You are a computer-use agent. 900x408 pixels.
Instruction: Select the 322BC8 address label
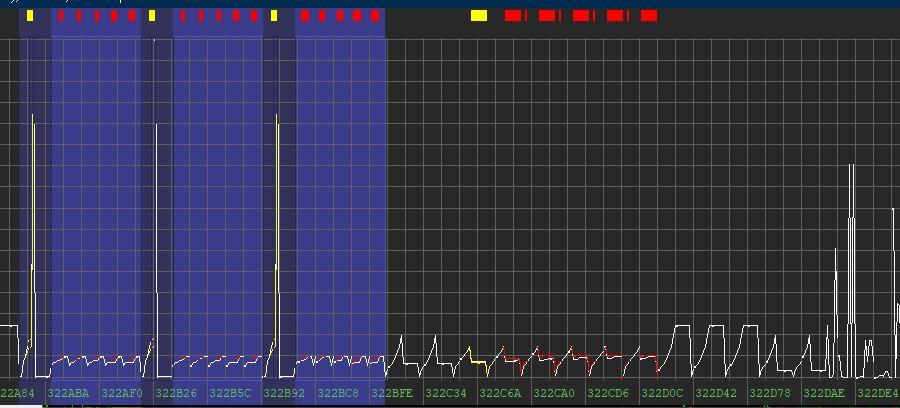click(x=338, y=394)
